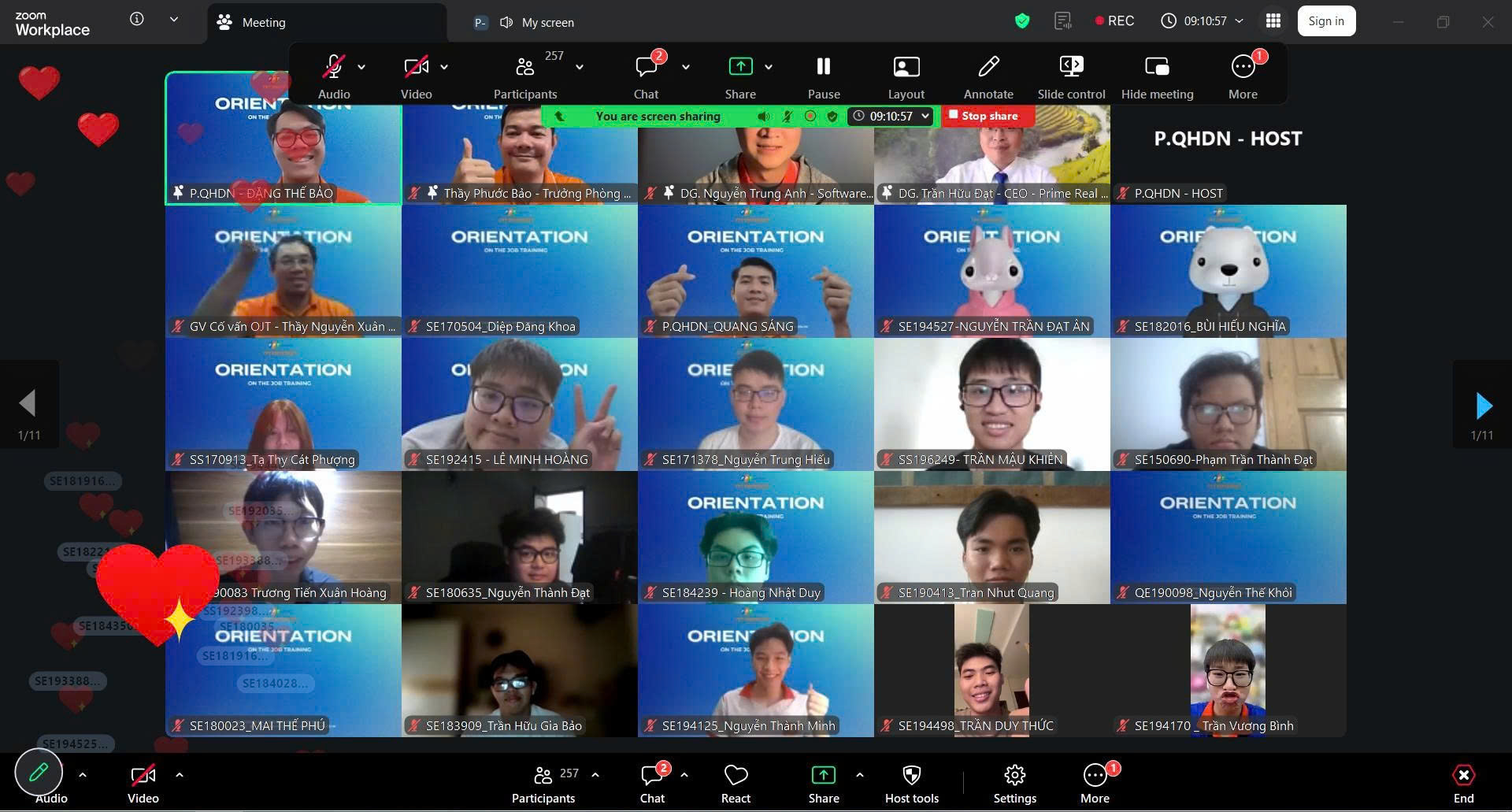
Task: Pause the screen share
Action: coord(824,68)
